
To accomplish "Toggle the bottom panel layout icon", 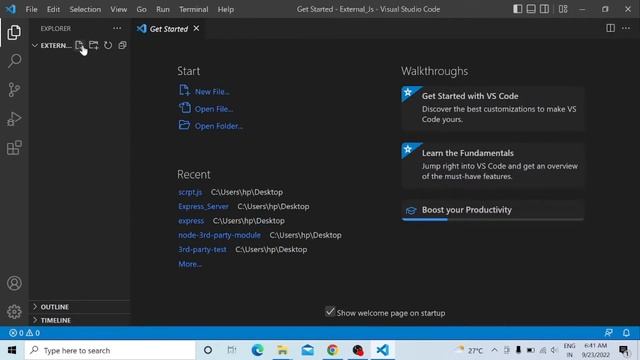I will pyautogui.click(x=531, y=9).
